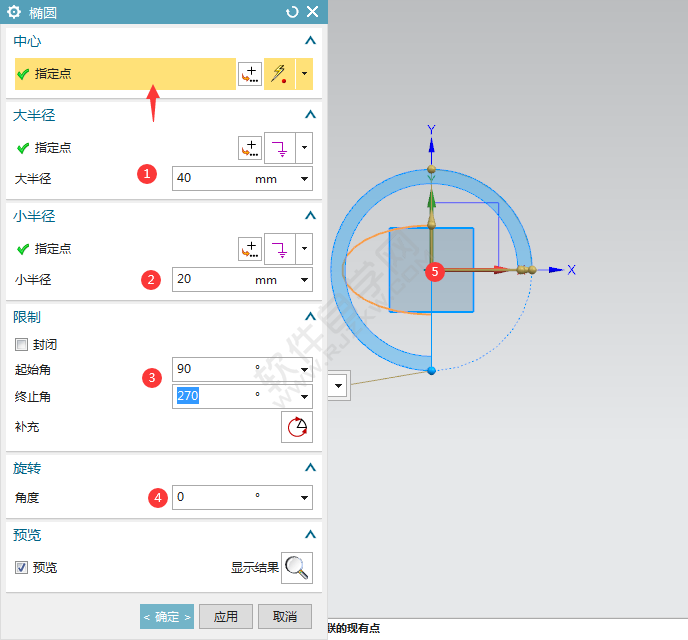Click the point type icon in 大半径
The width and height of the screenshot is (688, 640).
277,148
